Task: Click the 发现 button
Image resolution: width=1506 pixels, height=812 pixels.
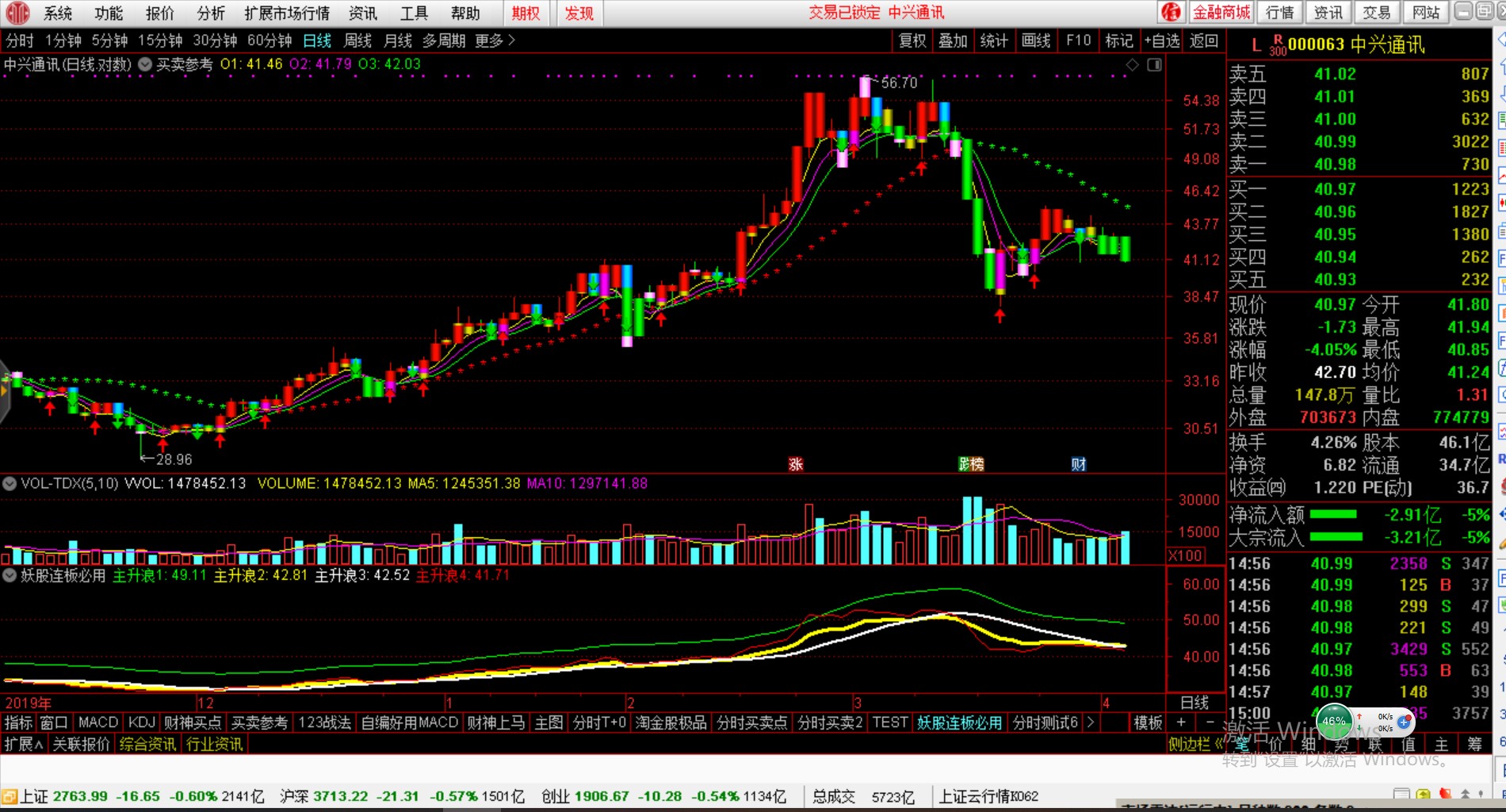Action: 579,13
